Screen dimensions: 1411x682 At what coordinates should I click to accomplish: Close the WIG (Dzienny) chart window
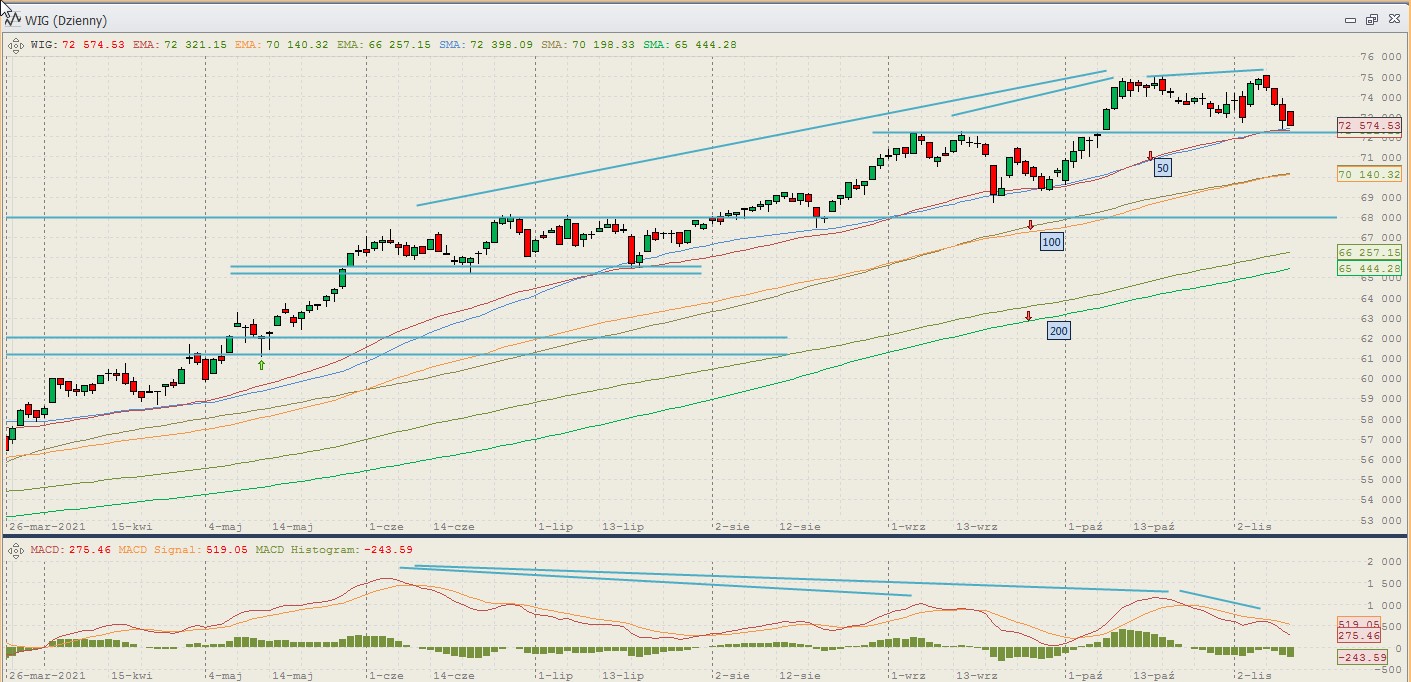coord(1392,20)
